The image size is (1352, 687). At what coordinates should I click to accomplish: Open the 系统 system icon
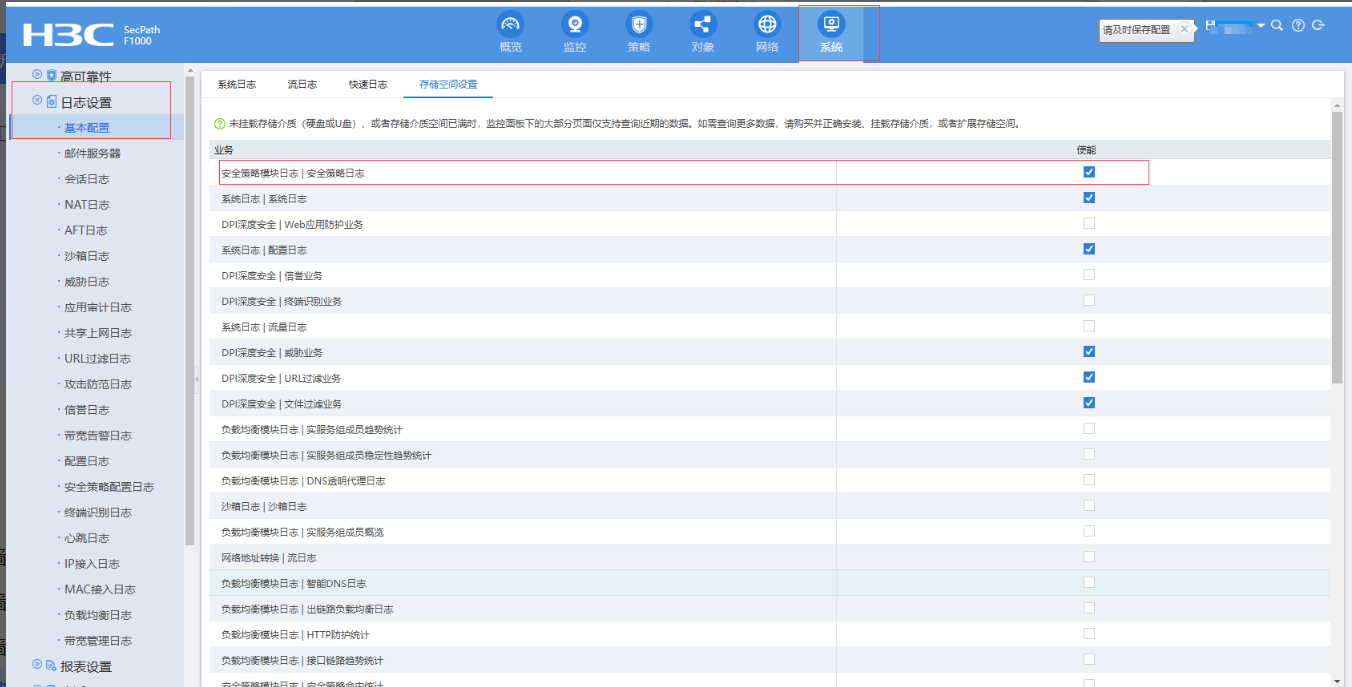click(x=831, y=25)
